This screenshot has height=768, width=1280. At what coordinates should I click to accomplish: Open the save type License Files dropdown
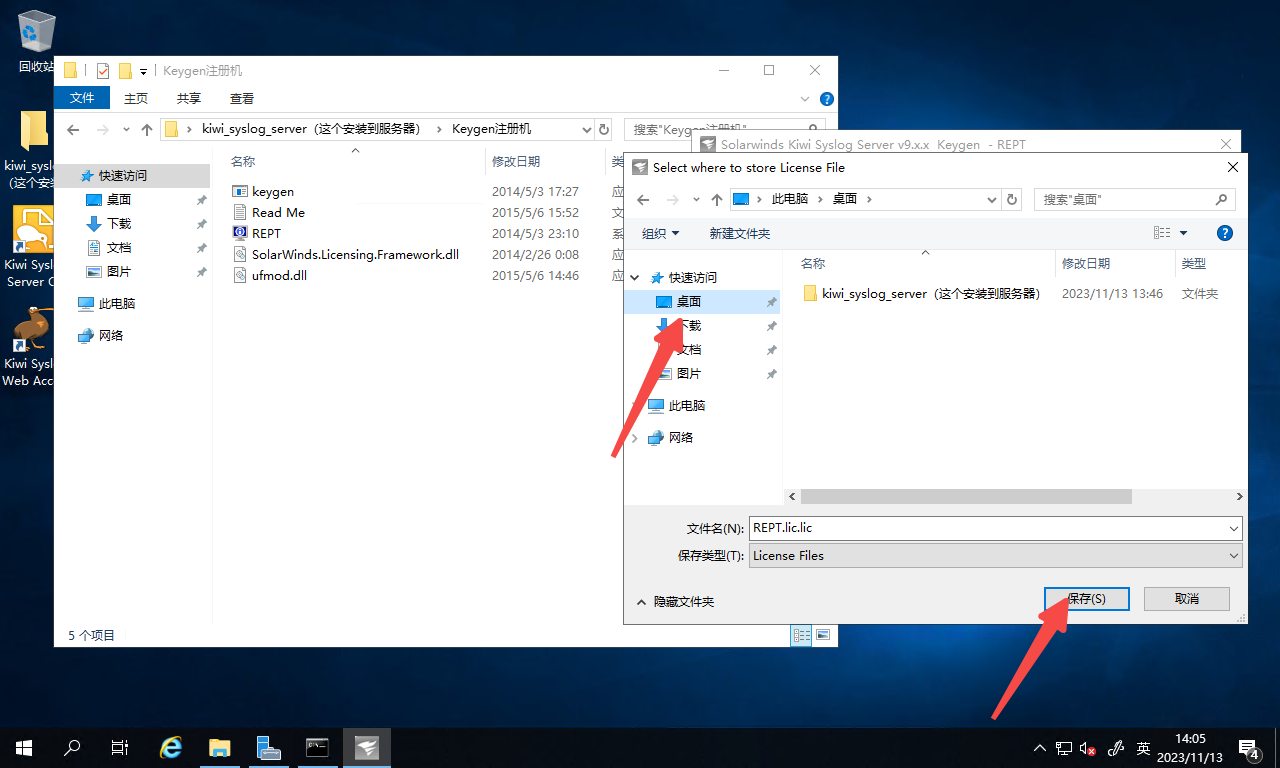tap(996, 555)
